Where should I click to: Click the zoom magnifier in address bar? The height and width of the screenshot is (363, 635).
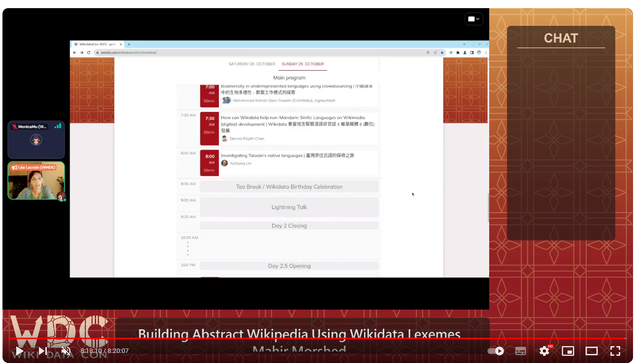pos(428,53)
